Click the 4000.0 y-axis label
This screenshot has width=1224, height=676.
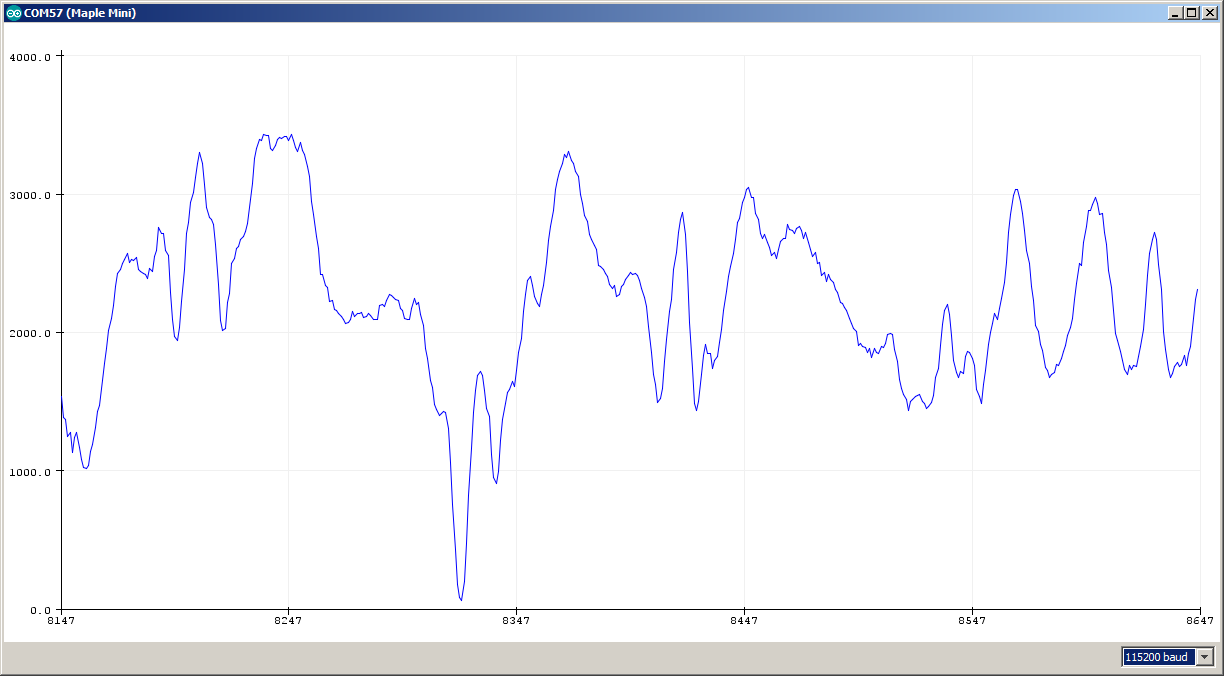(30, 57)
